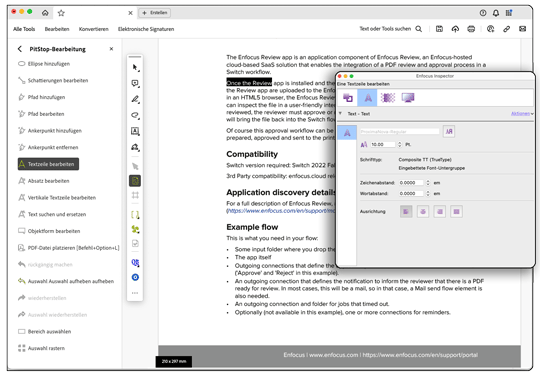Adjust font size stepper arrows
The height and width of the screenshot is (379, 540).
399,145
